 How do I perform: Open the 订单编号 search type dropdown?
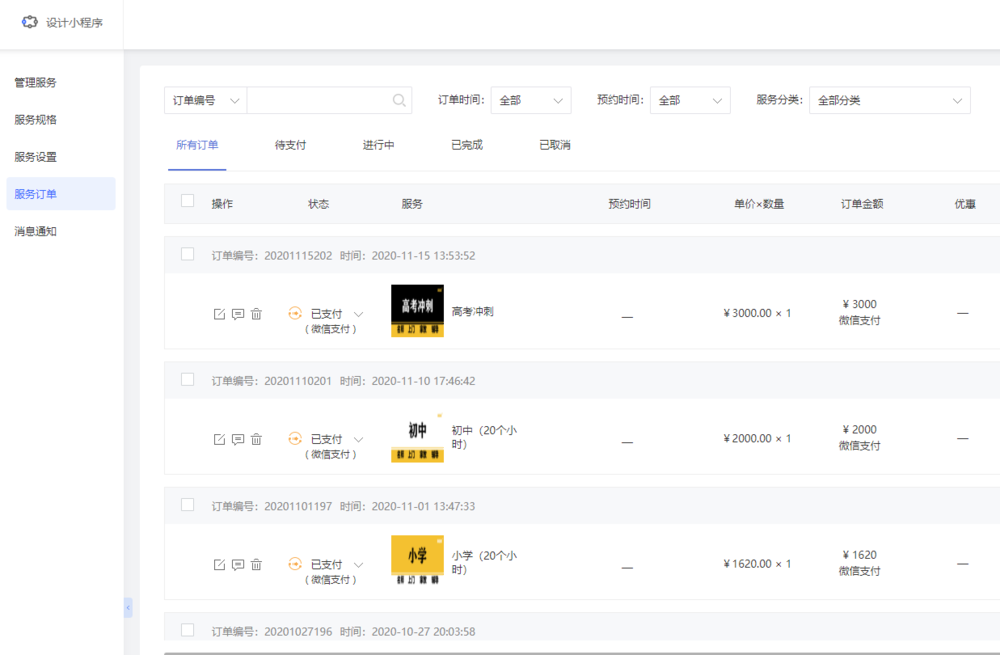(205, 100)
